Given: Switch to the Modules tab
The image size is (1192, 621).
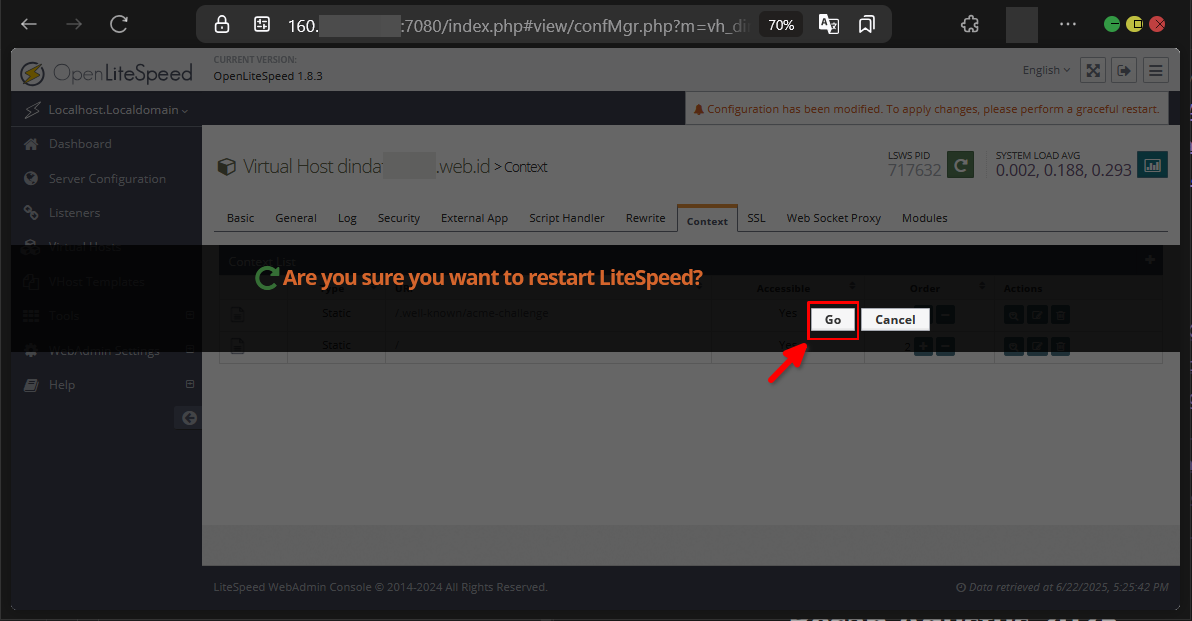Looking at the screenshot, I should click(924, 218).
